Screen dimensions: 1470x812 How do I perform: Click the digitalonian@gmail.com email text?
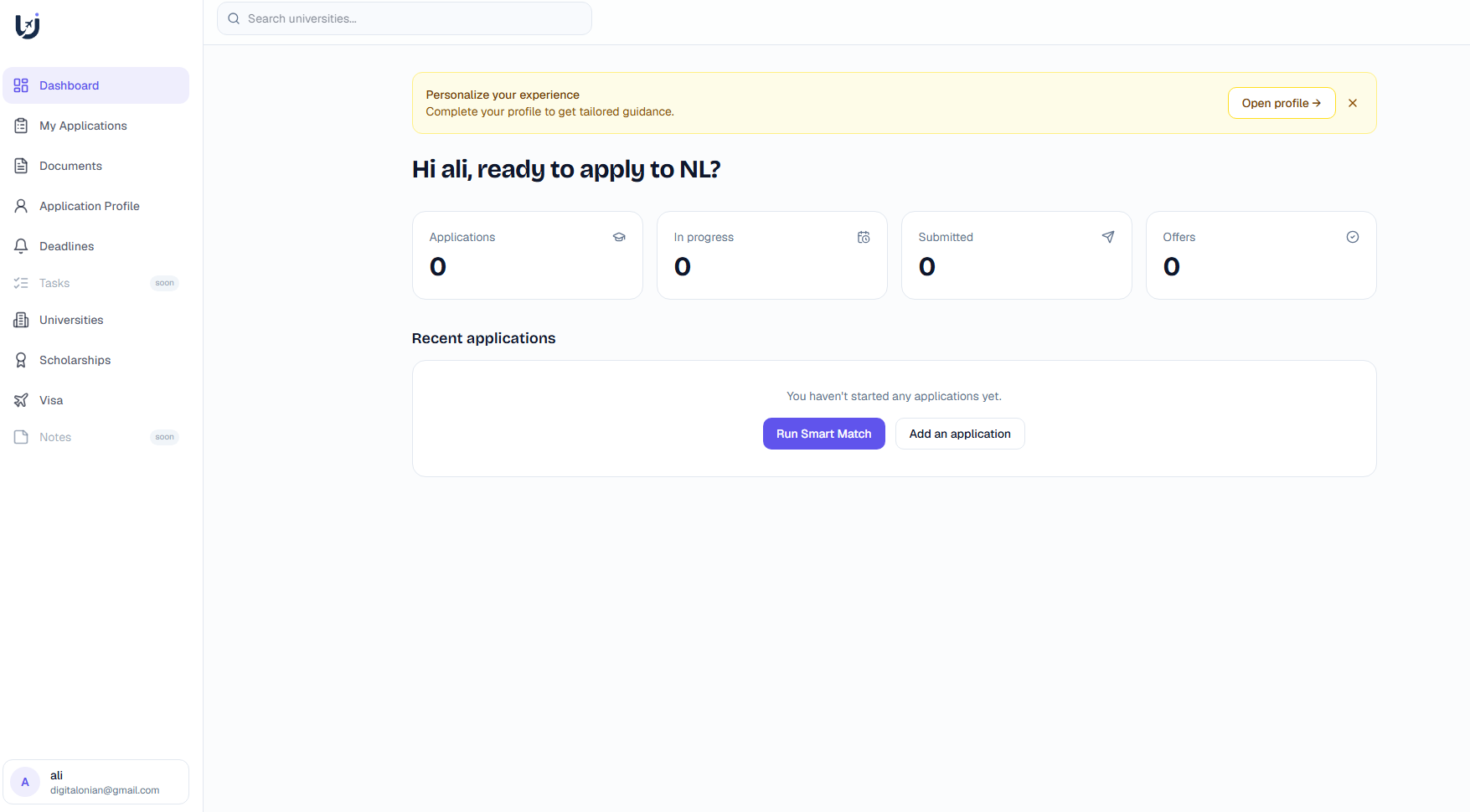click(x=105, y=790)
